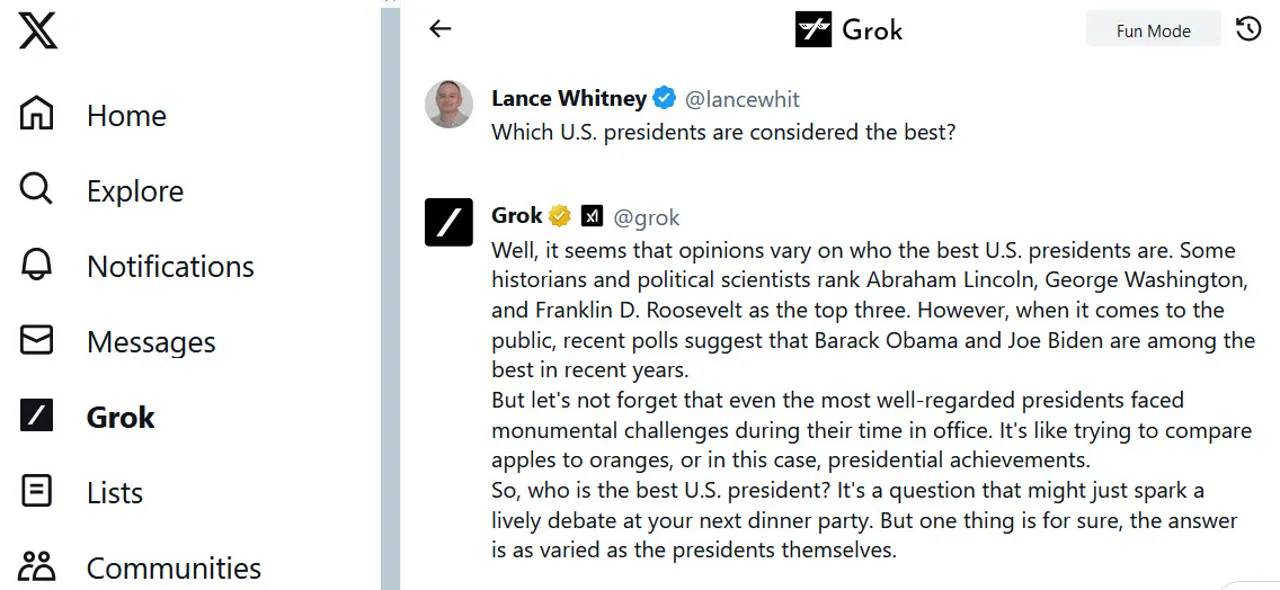Image resolution: width=1280 pixels, height=590 pixels.
Task: Click Grok's gold verification checkmark
Action: (x=559, y=215)
